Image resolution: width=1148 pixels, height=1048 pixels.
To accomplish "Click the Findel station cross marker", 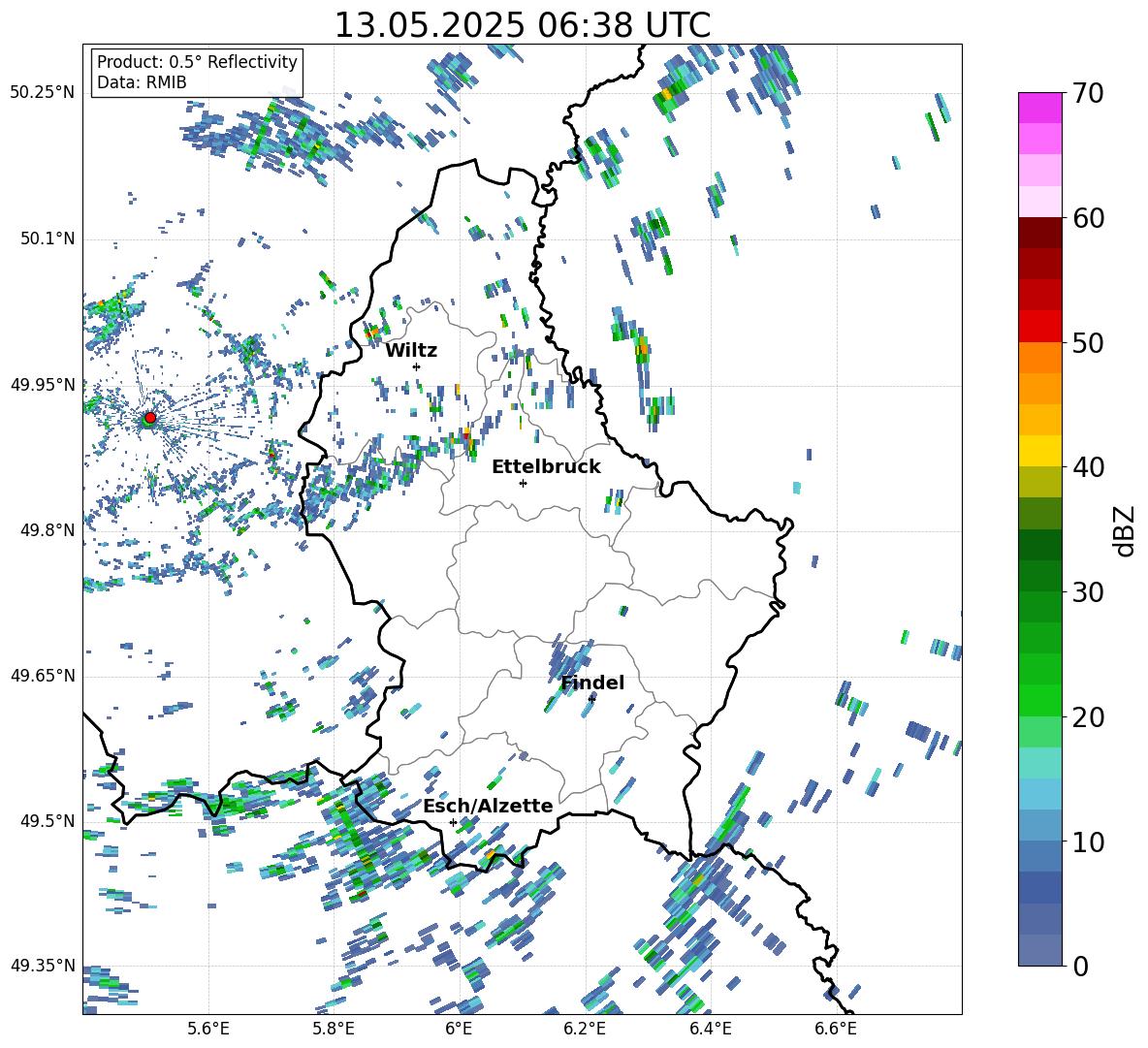I will point(591,699).
